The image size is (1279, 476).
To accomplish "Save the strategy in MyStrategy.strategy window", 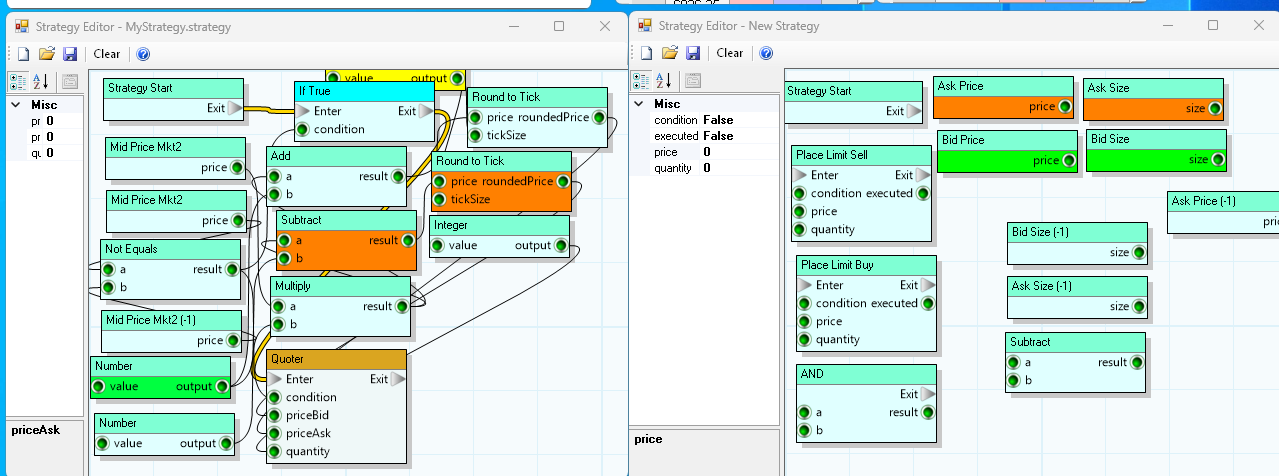I will (x=69, y=54).
